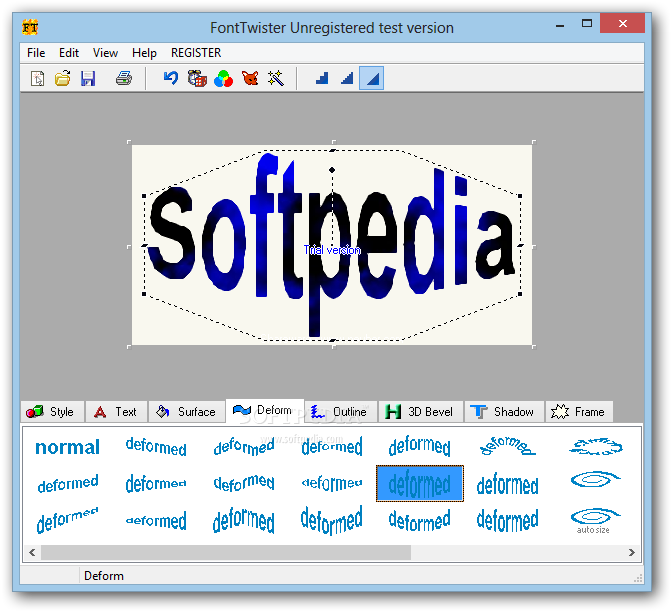Click the RGB color balls icon

[223, 79]
